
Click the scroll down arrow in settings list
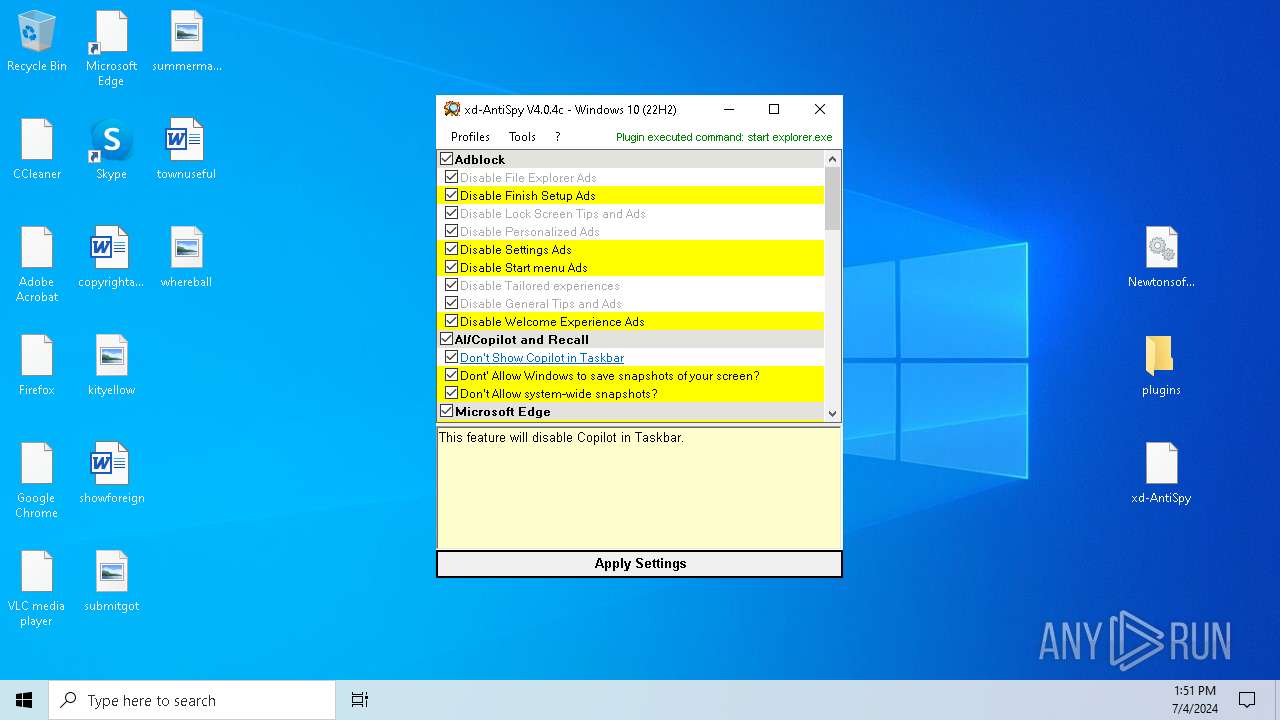832,412
